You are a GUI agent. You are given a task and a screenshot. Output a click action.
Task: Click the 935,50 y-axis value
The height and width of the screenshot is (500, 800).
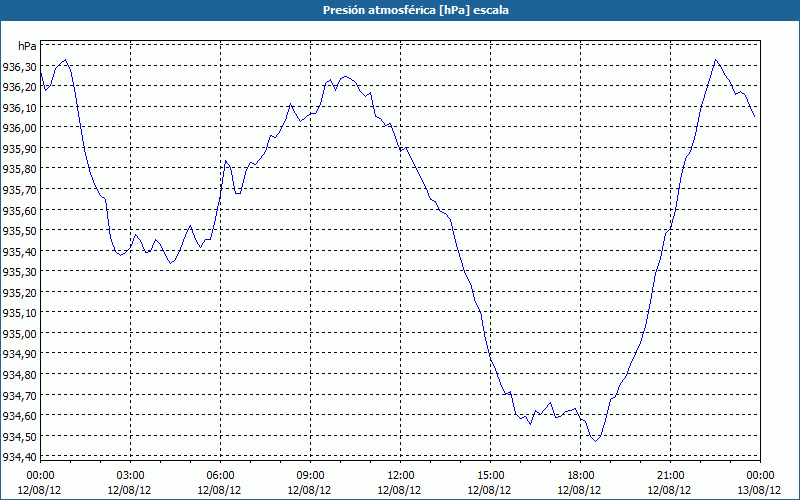click(x=19, y=231)
